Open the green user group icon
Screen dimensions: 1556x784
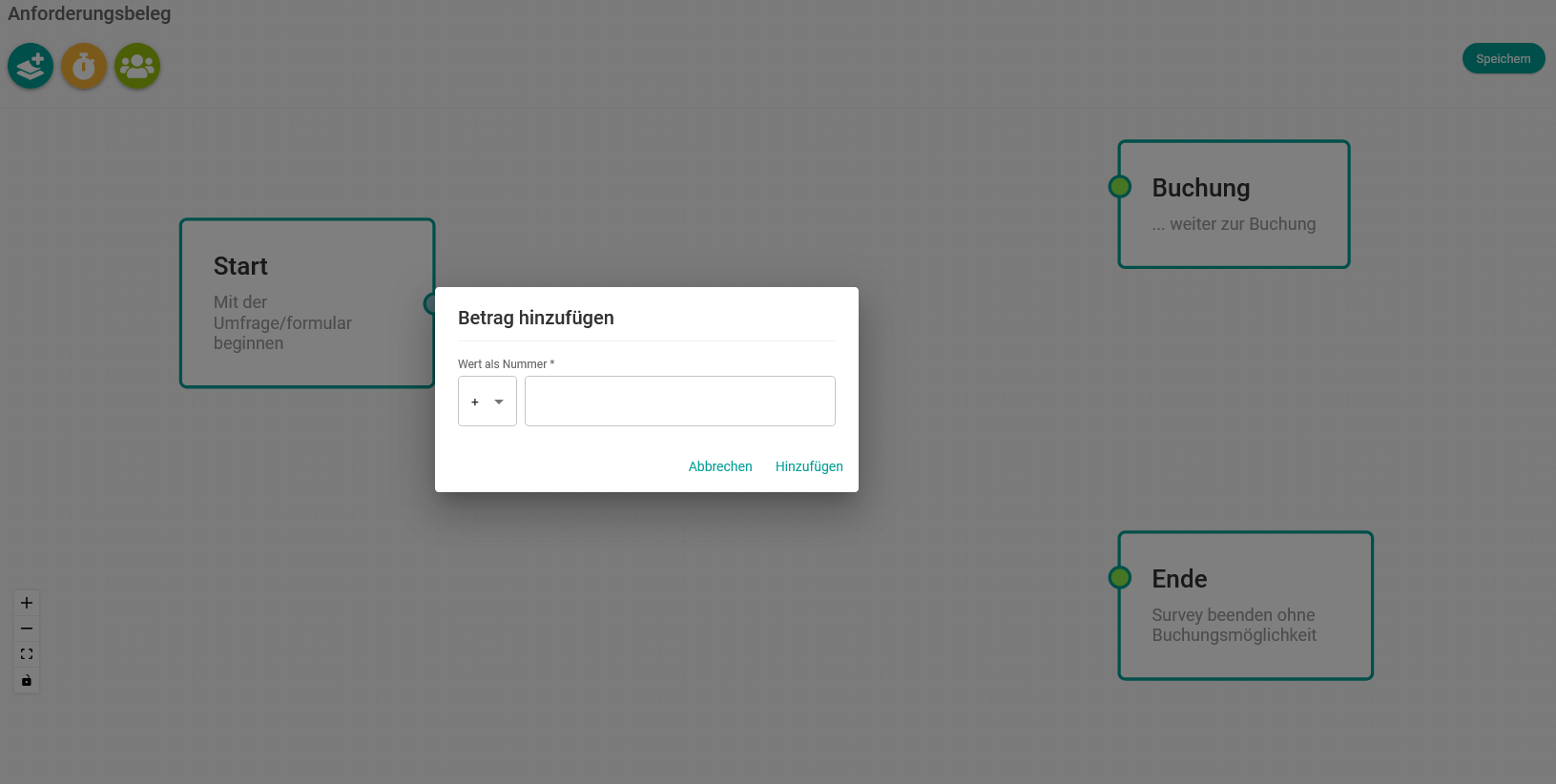pyautogui.click(x=137, y=67)
